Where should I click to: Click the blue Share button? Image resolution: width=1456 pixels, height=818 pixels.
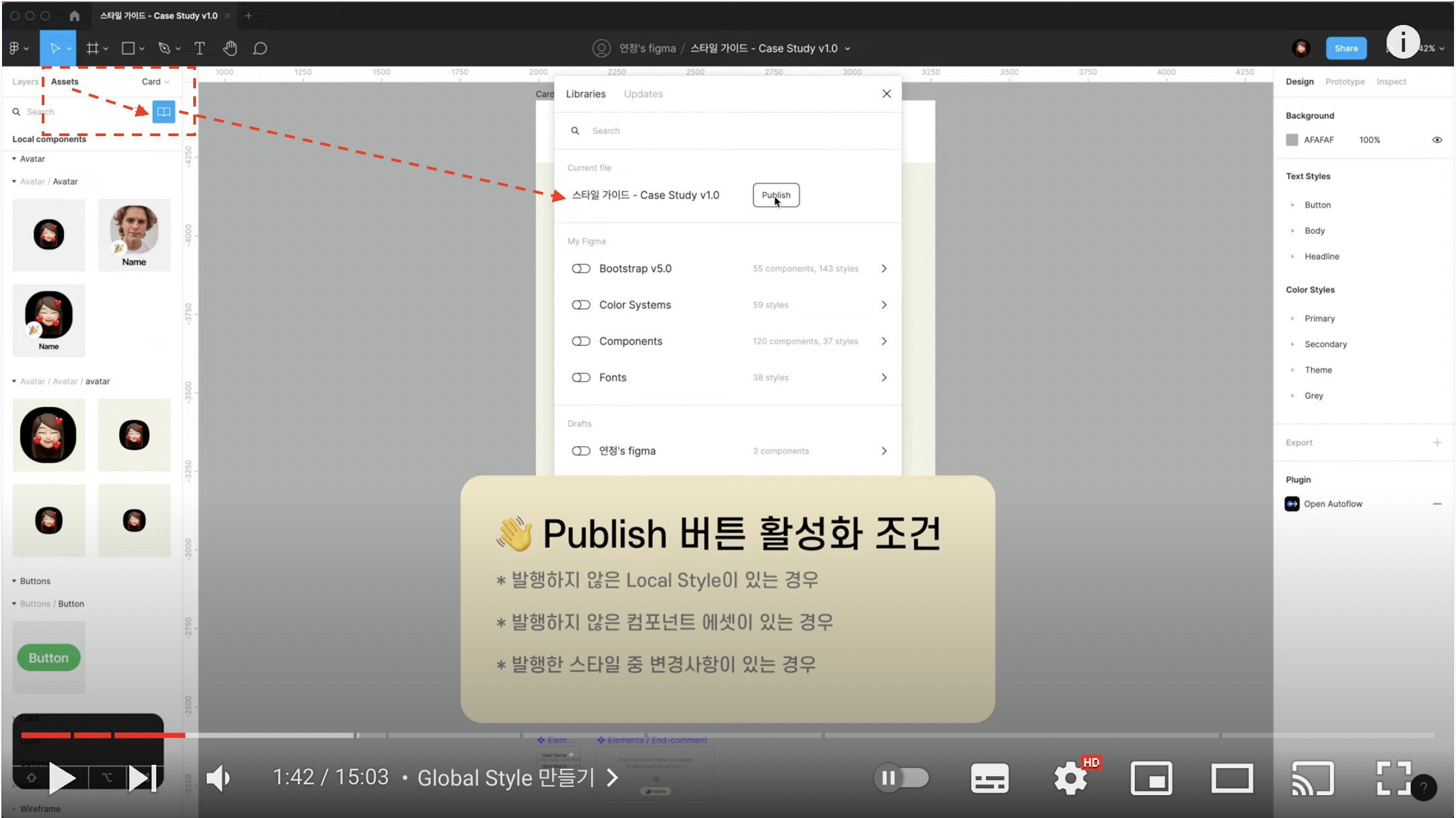point(1346,48)
